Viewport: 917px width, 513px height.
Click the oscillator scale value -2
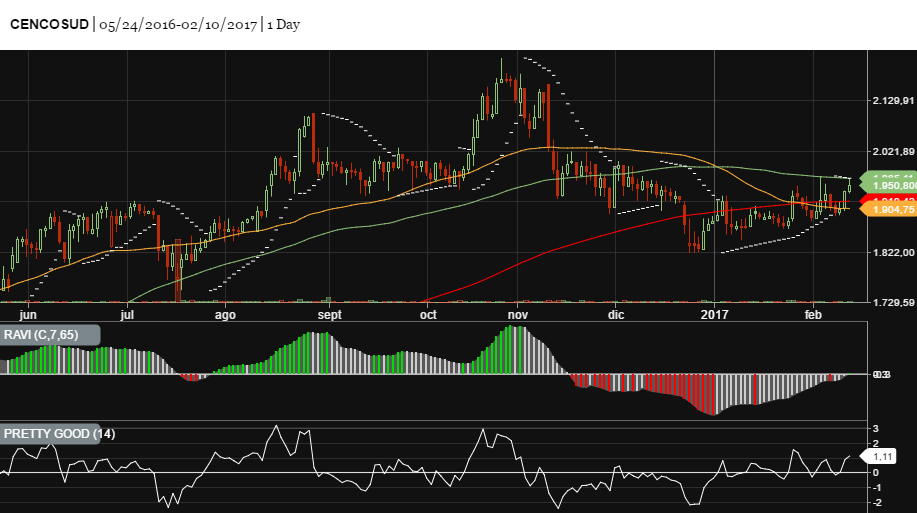click(875, 503)
